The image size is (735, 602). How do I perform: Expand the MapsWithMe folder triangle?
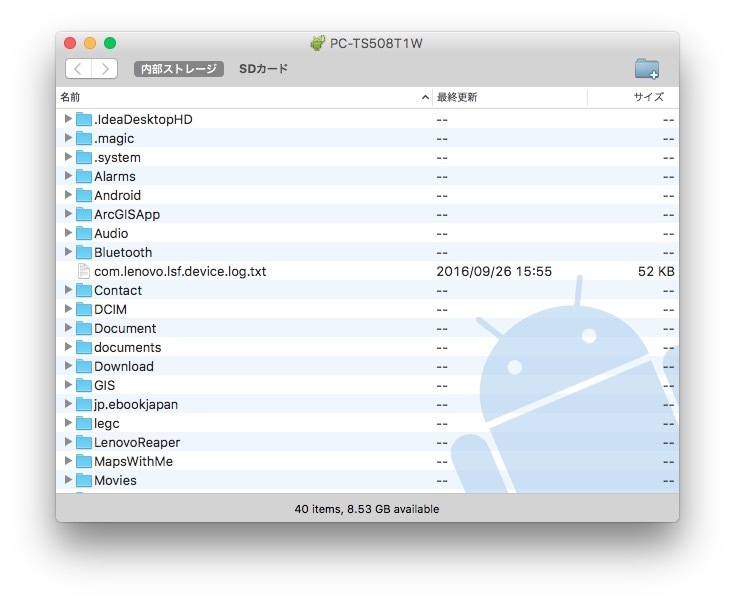coord(68,461)
